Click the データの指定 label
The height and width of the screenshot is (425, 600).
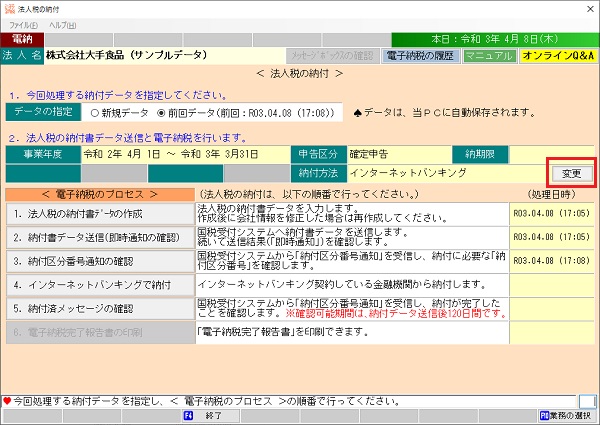pyautogui.click(x=43, y=112)
